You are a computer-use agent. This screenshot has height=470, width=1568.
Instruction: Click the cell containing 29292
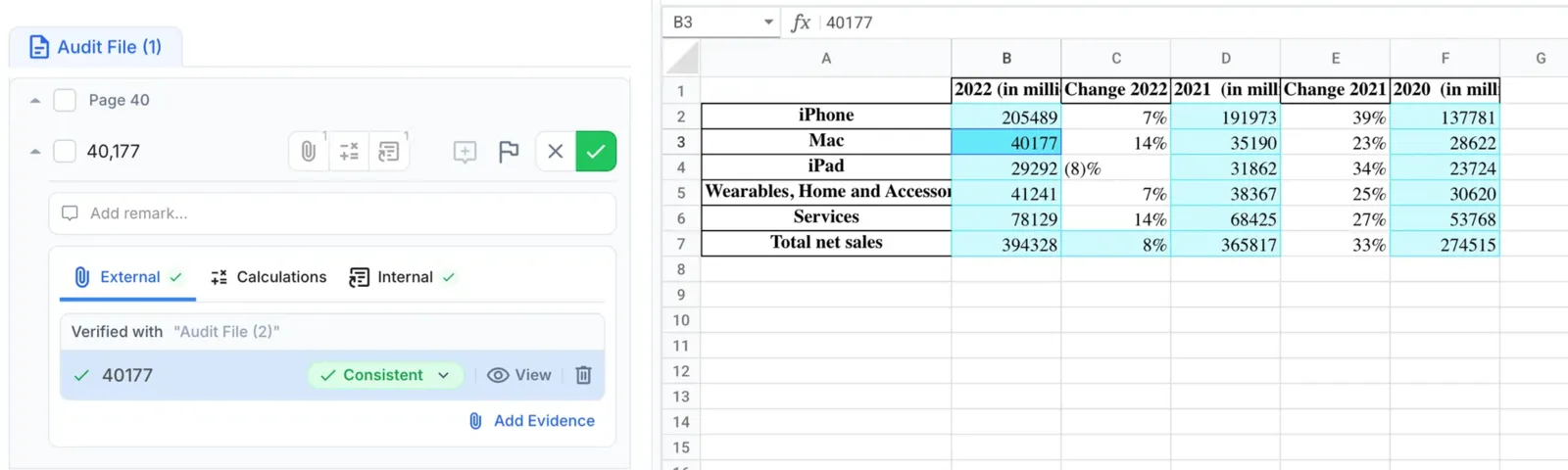click(x=1006, y=167)
